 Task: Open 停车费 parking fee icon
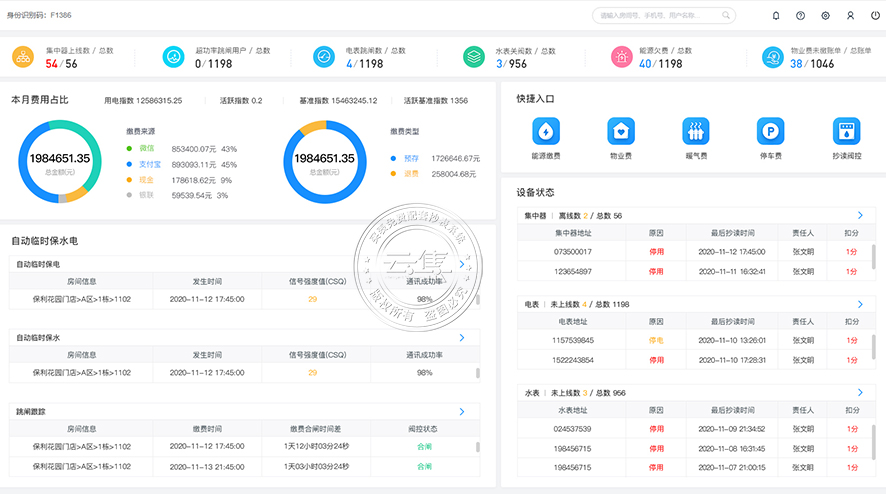(x=771, y=131)
